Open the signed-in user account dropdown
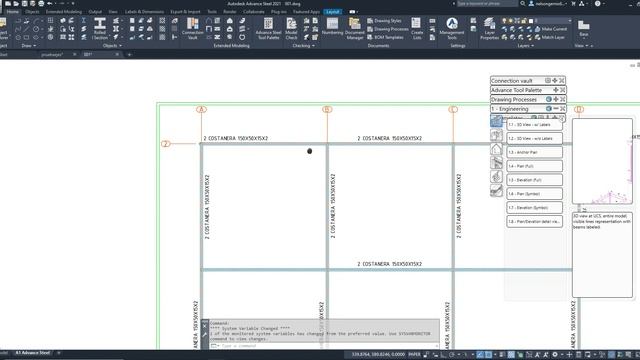640x360 pixels. pyautogui.click(x=548, y=4)
